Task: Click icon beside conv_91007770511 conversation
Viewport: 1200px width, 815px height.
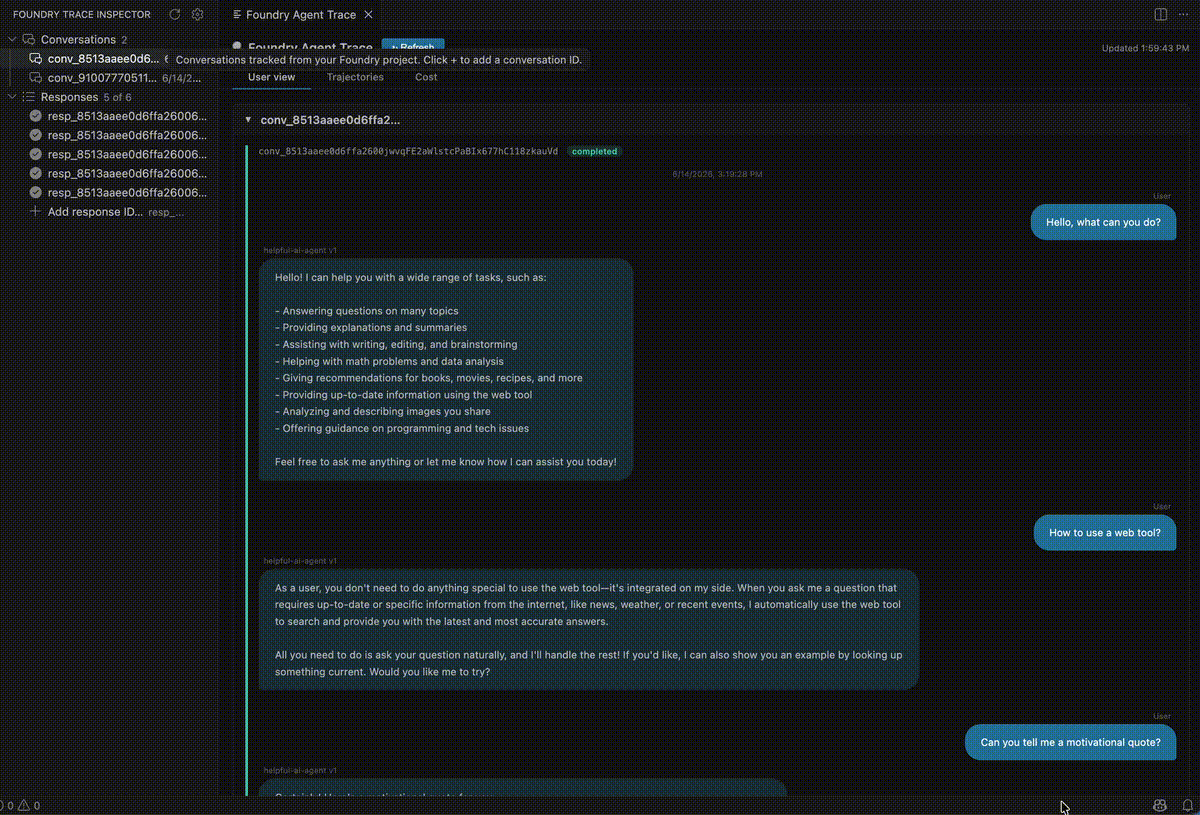Action: (x=36, y=78)
